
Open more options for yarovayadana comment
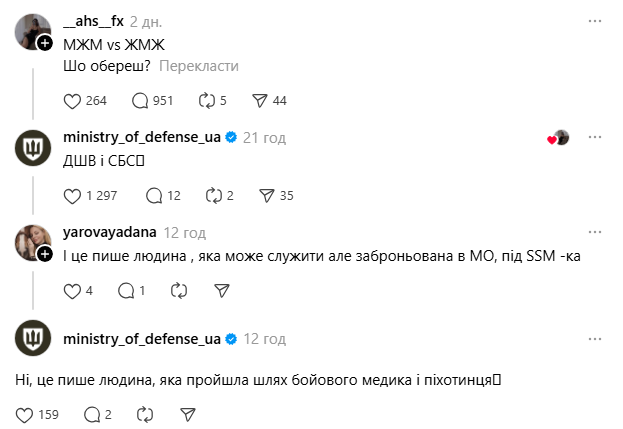pos(596,232)
